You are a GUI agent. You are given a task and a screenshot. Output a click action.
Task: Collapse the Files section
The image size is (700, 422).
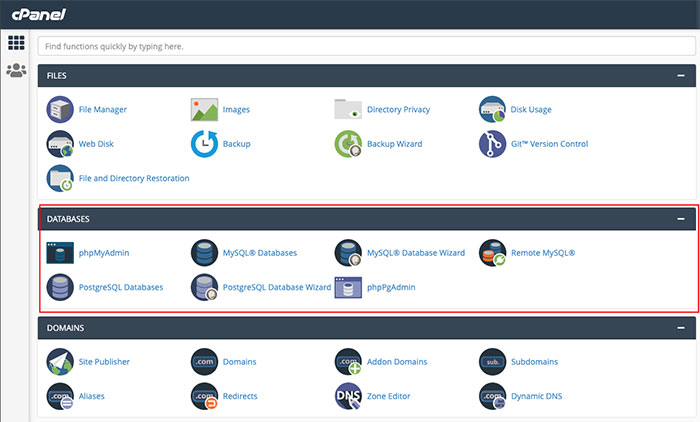tap(681, 76)
